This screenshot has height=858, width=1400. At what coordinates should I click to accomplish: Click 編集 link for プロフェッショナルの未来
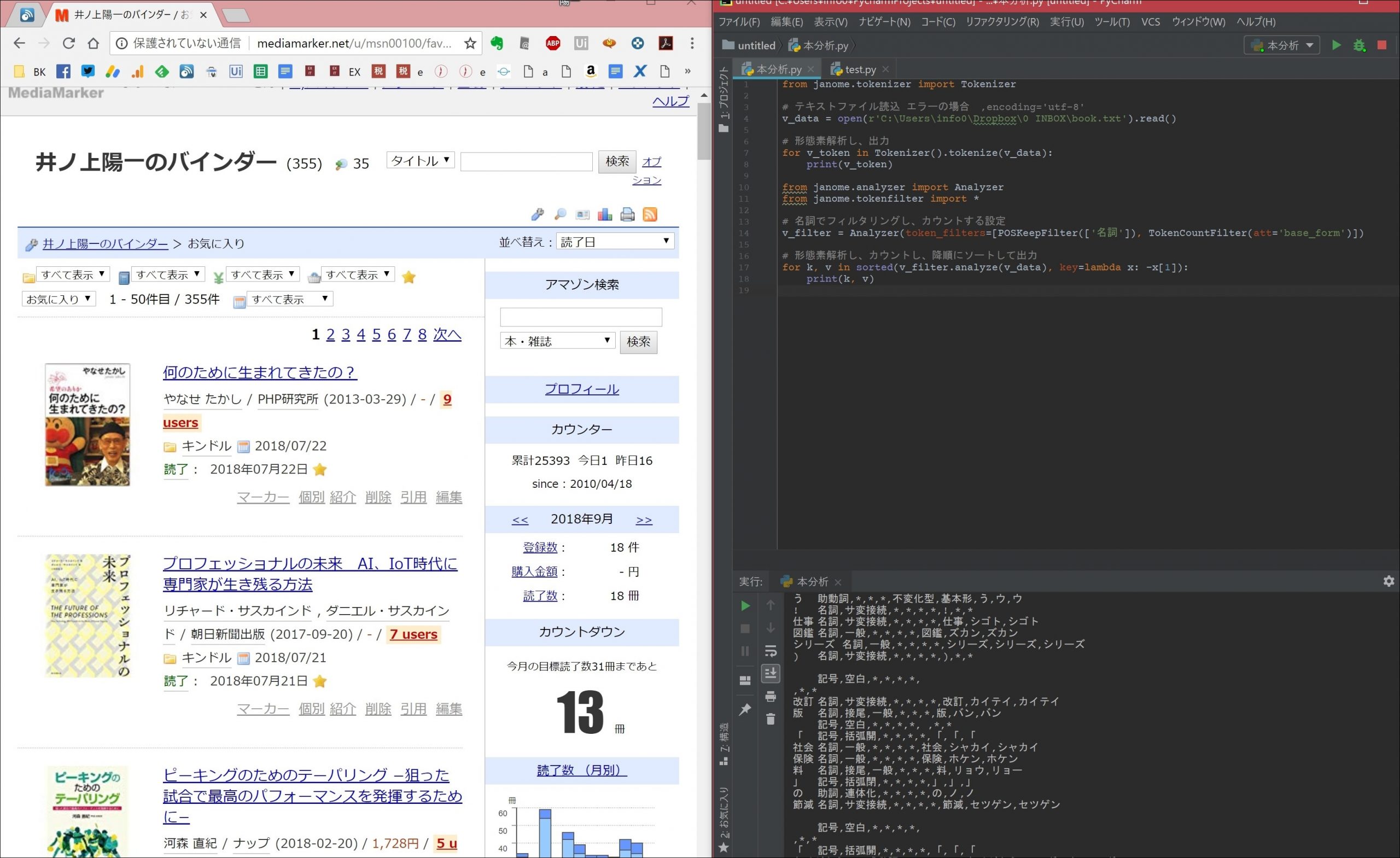click(x=449, y=709)
